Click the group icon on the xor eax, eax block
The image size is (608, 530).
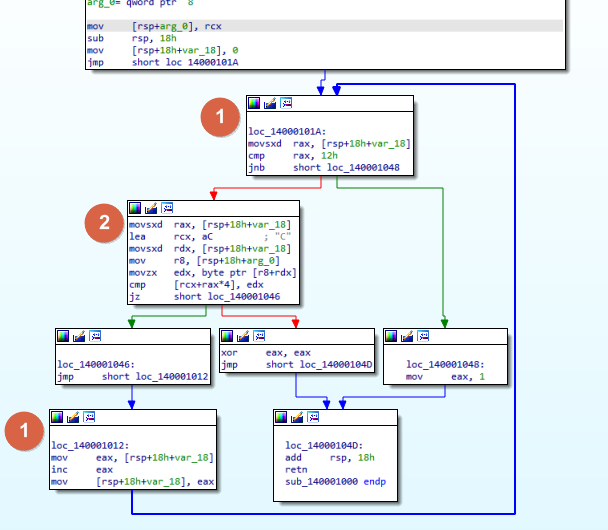[259, 336]
